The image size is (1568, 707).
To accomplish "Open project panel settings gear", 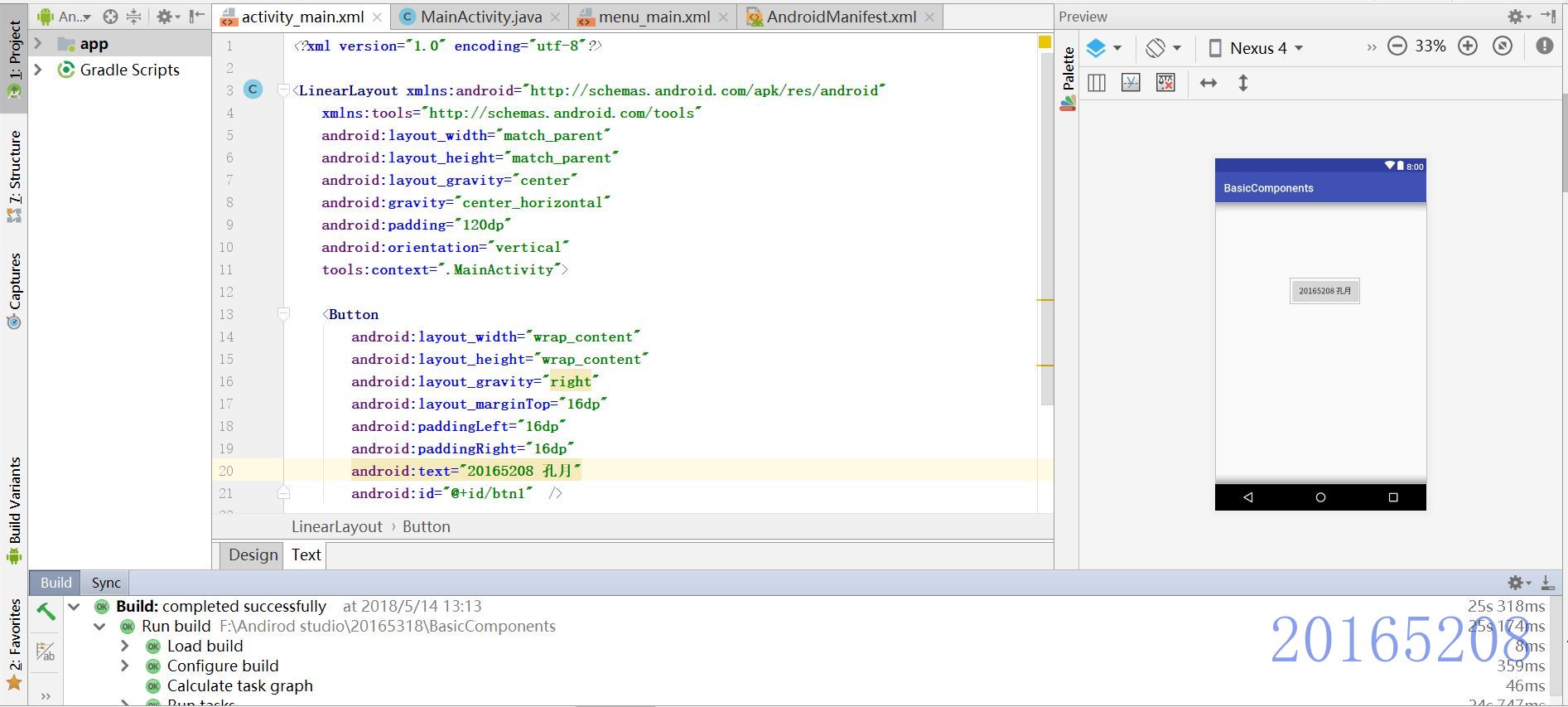I will (168, 17).
